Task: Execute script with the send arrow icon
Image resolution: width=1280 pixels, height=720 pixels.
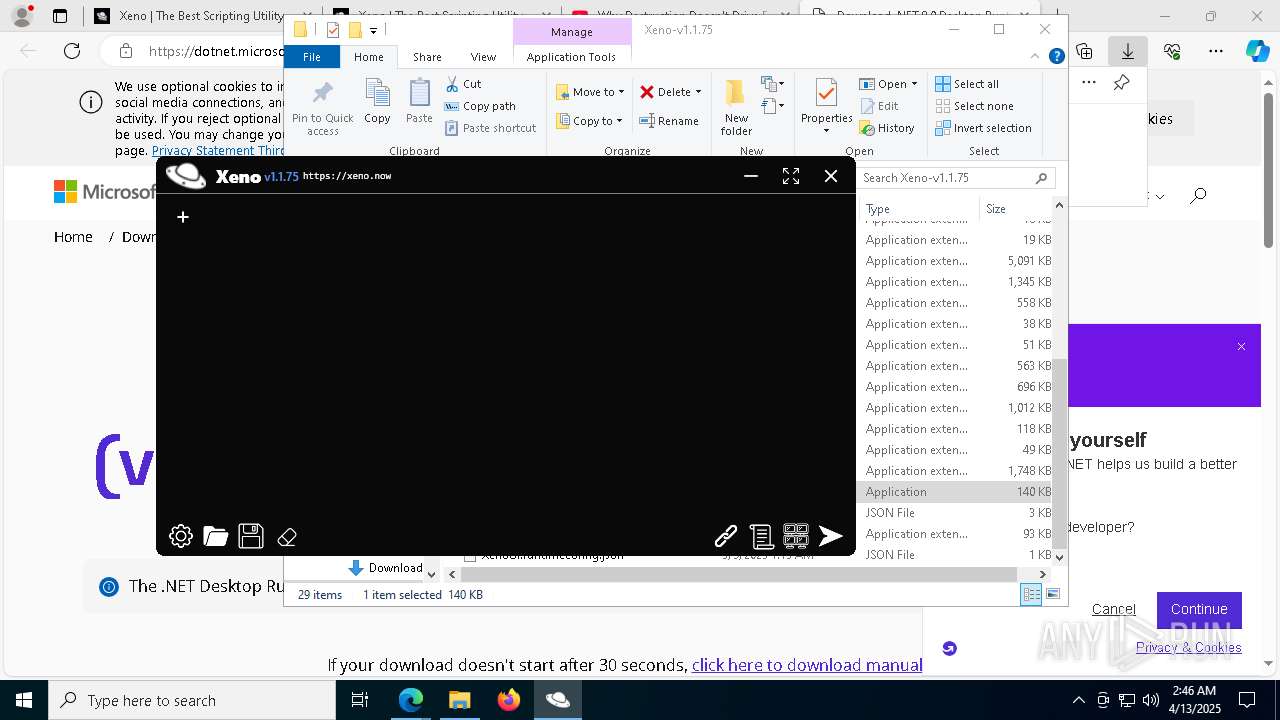Action: [x=831, y=537]
